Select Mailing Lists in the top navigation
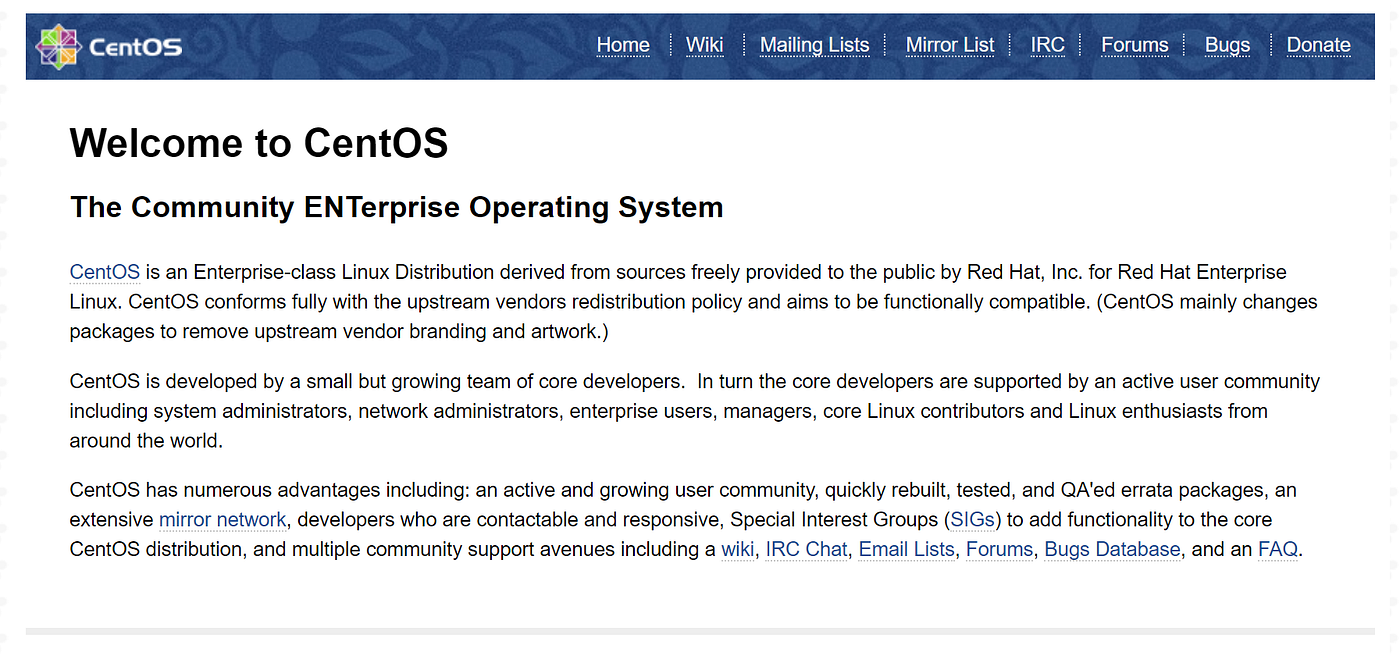 (x=815, y=45)
